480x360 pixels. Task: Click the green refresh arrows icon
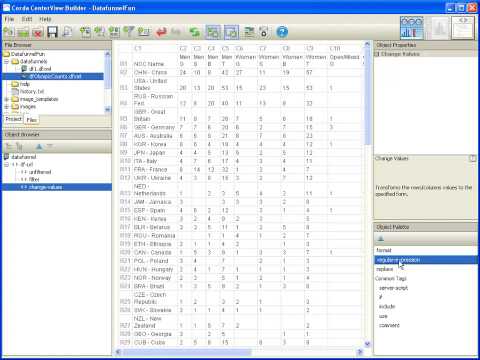coord(194,32)
